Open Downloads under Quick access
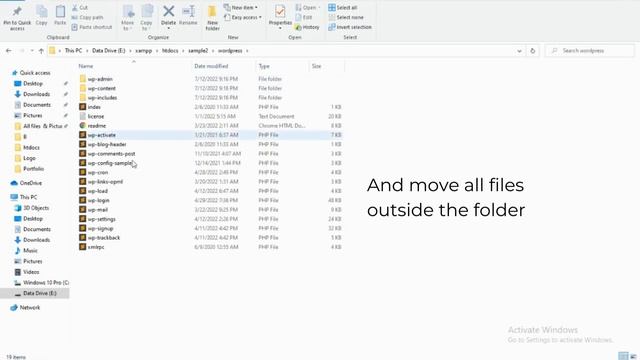 coord(36,94)
